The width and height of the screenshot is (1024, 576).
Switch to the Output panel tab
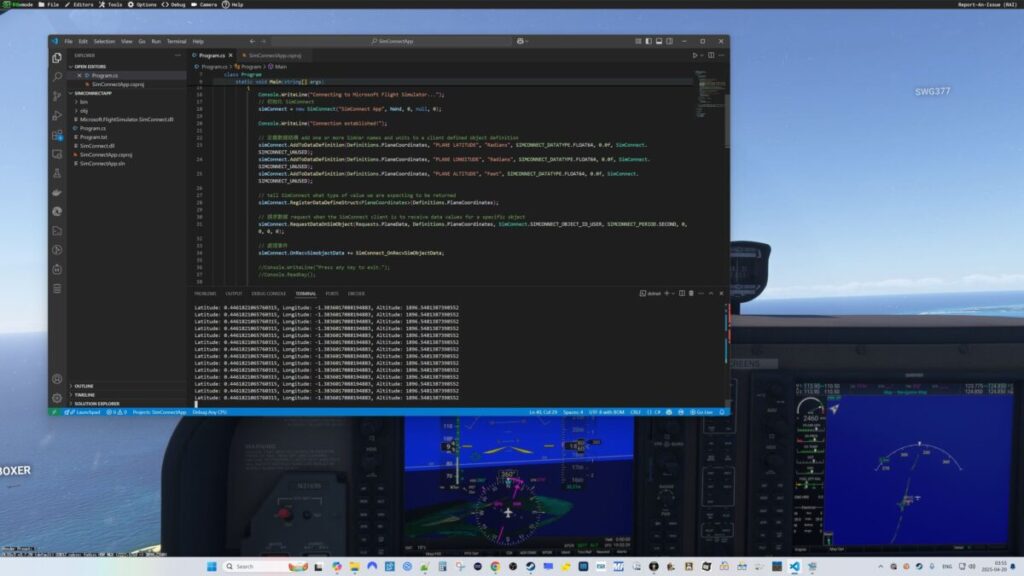pyautogui.click(x=233, y=294)
